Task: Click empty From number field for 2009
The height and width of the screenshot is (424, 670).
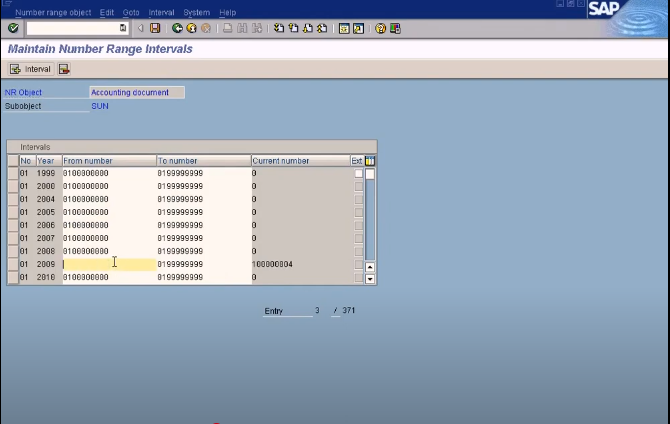Action: 109,264
